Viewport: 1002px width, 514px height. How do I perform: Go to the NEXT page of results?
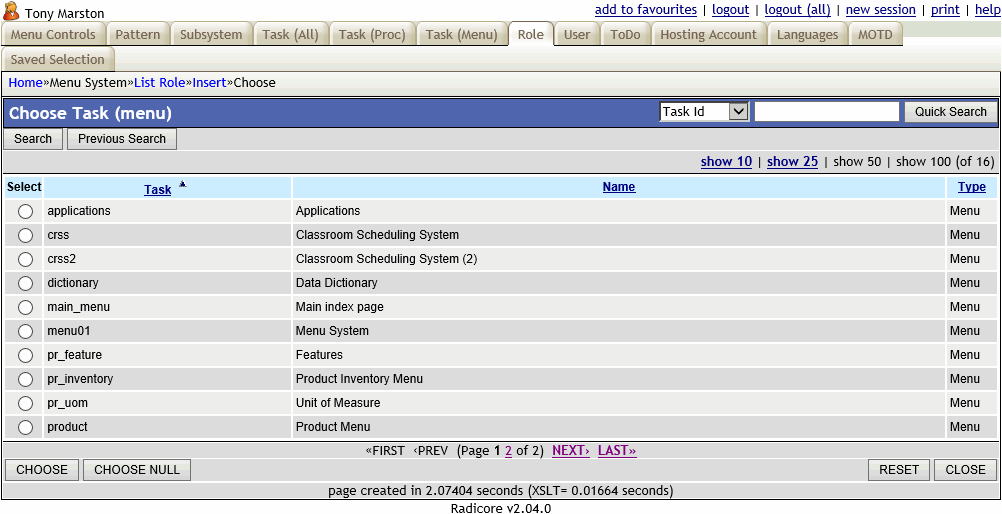pyautogui.click(x=570, y=451)
